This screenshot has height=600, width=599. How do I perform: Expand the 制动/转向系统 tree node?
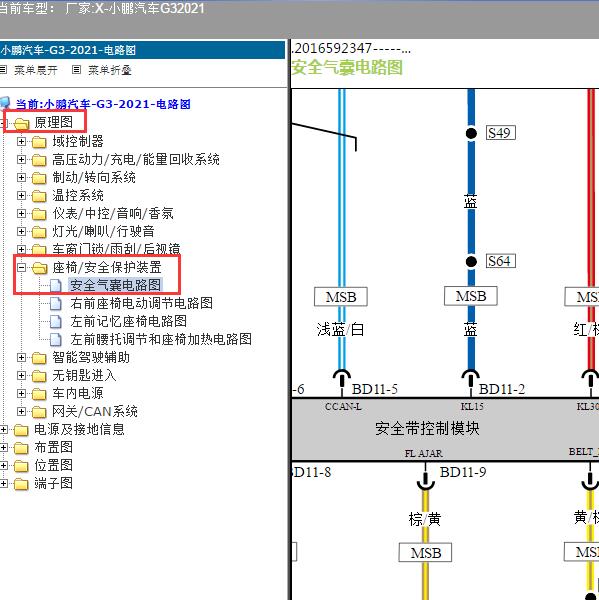tap(21, 178)
